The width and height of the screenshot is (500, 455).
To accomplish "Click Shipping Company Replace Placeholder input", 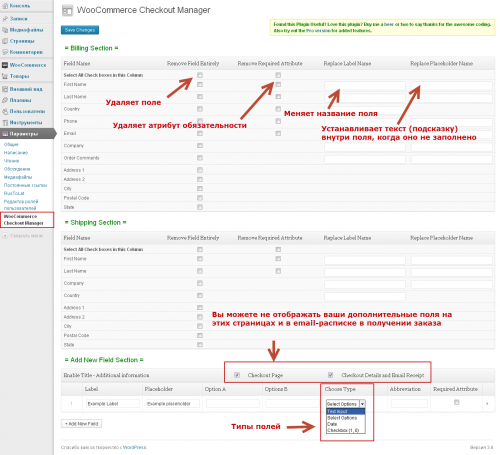I will [x=452, y=284].
